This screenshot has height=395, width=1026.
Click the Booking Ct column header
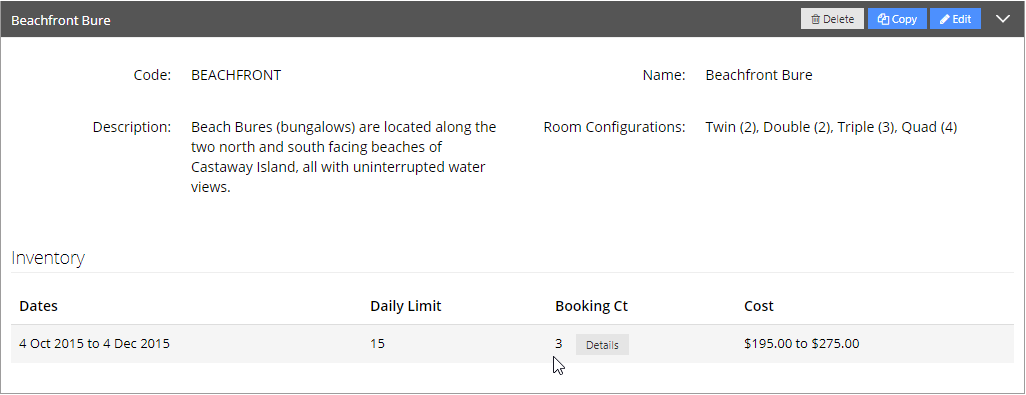pos(592,306)
